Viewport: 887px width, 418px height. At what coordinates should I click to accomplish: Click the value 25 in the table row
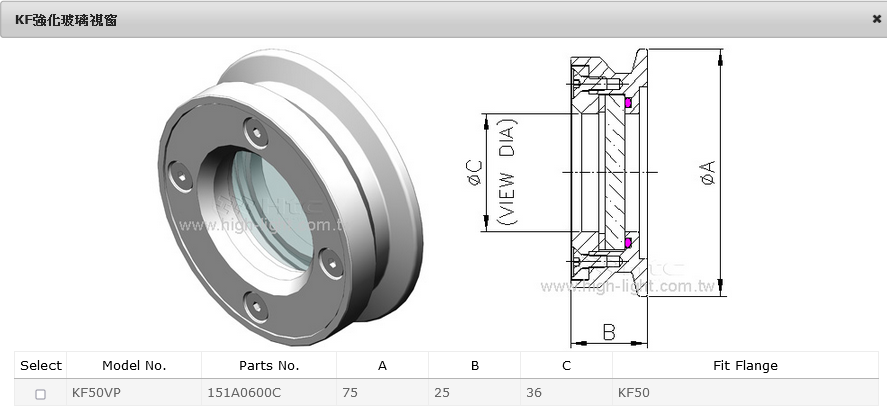pyautogui.click(x=442, y=393)
